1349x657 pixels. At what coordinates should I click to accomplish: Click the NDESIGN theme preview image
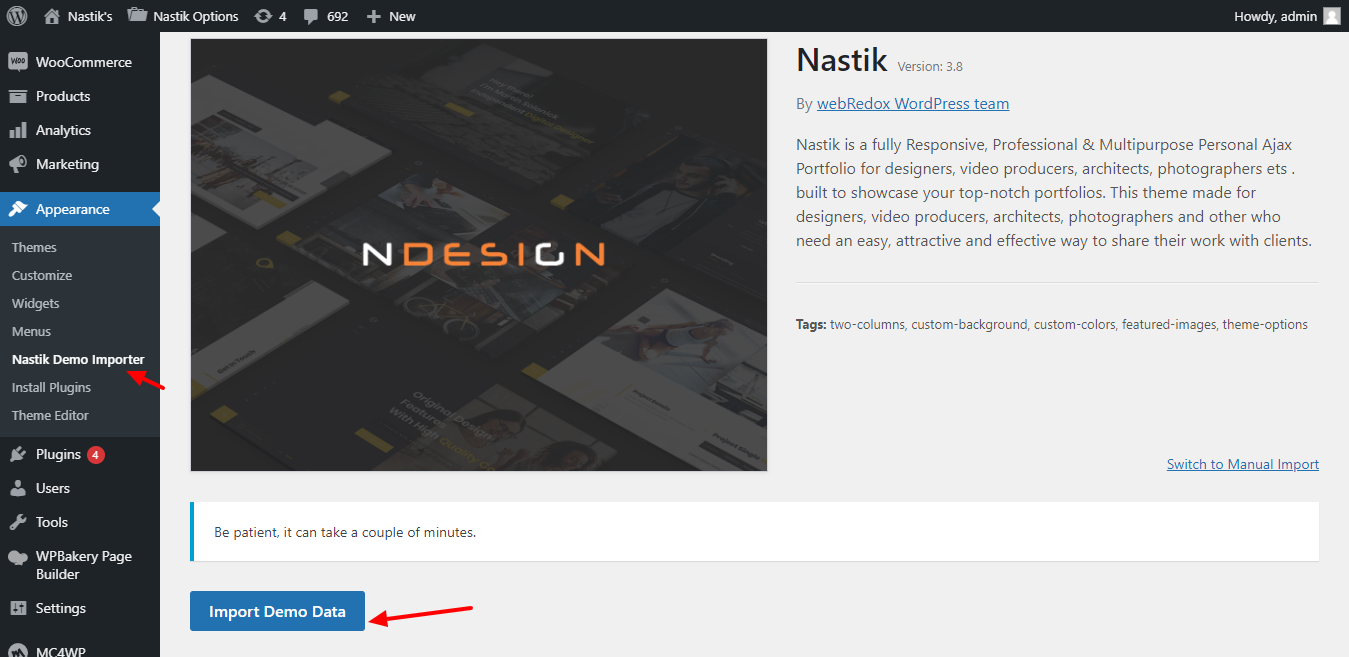click(x=479, y=255)
